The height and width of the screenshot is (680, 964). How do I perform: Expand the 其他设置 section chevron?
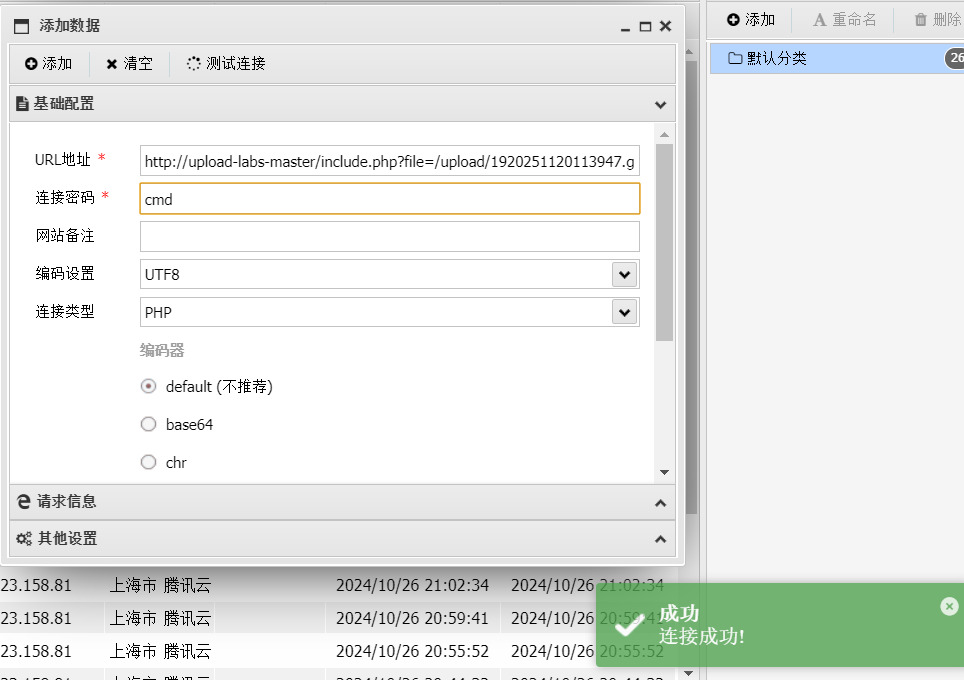coord(660,539)
